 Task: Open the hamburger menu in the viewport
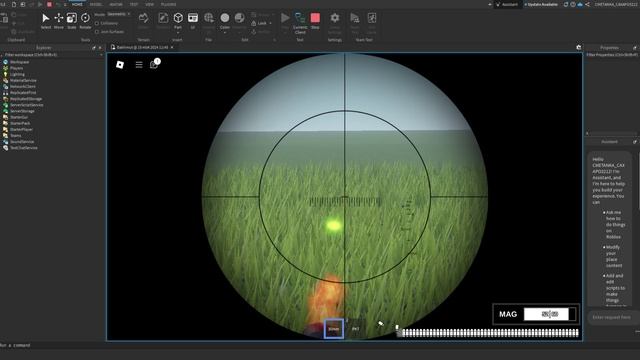139,64
